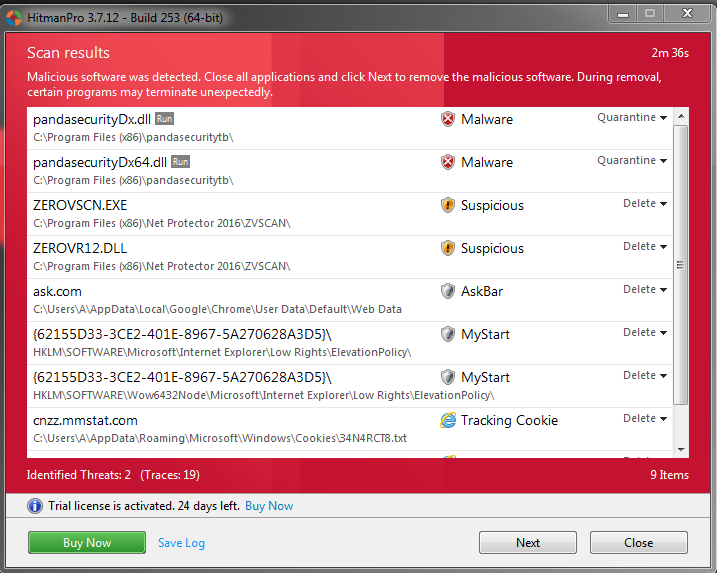Click the green Buy Now button
717x573 pixels.
click(87, 542)
